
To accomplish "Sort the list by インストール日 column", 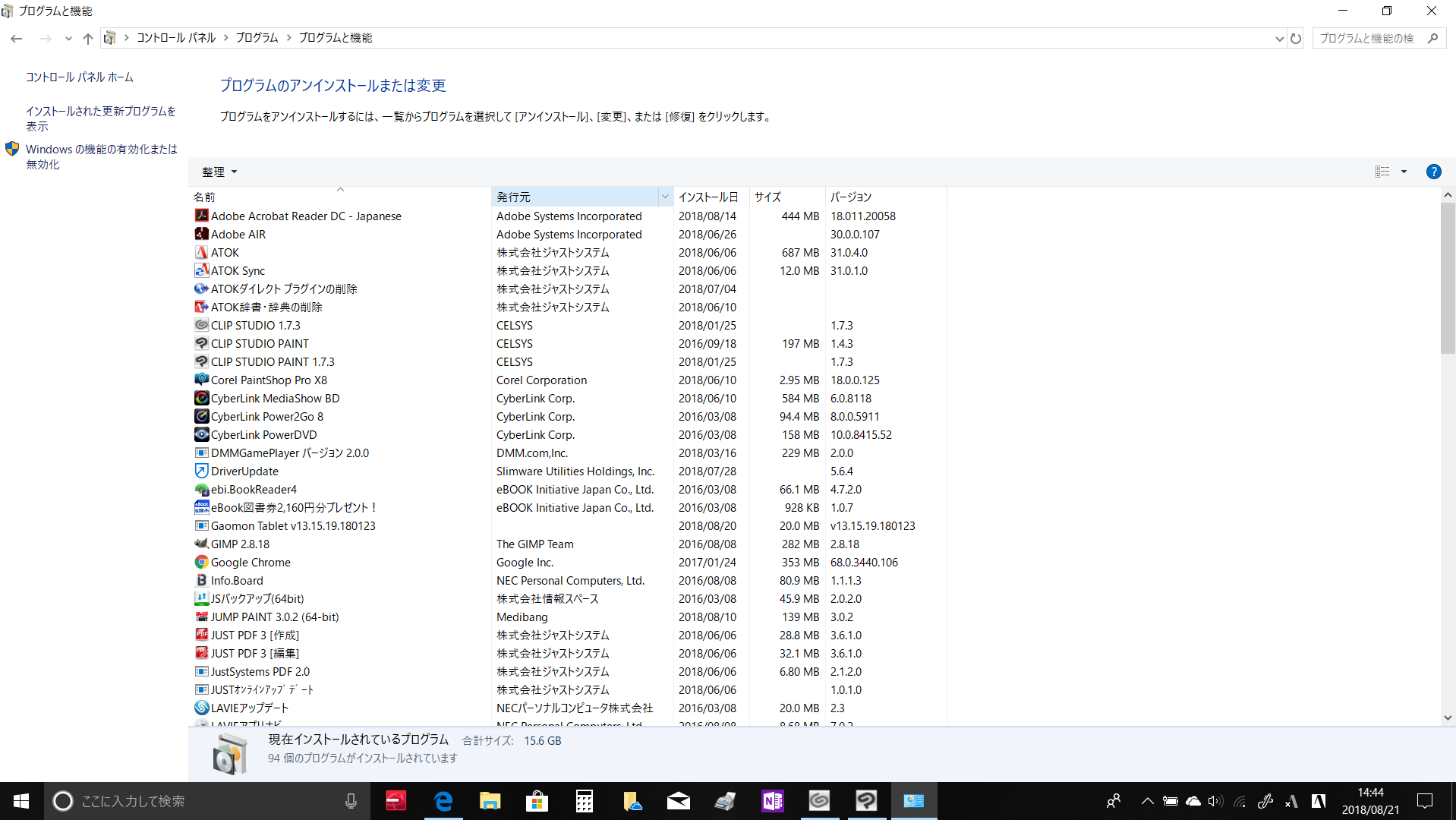I will click(708, 197).
